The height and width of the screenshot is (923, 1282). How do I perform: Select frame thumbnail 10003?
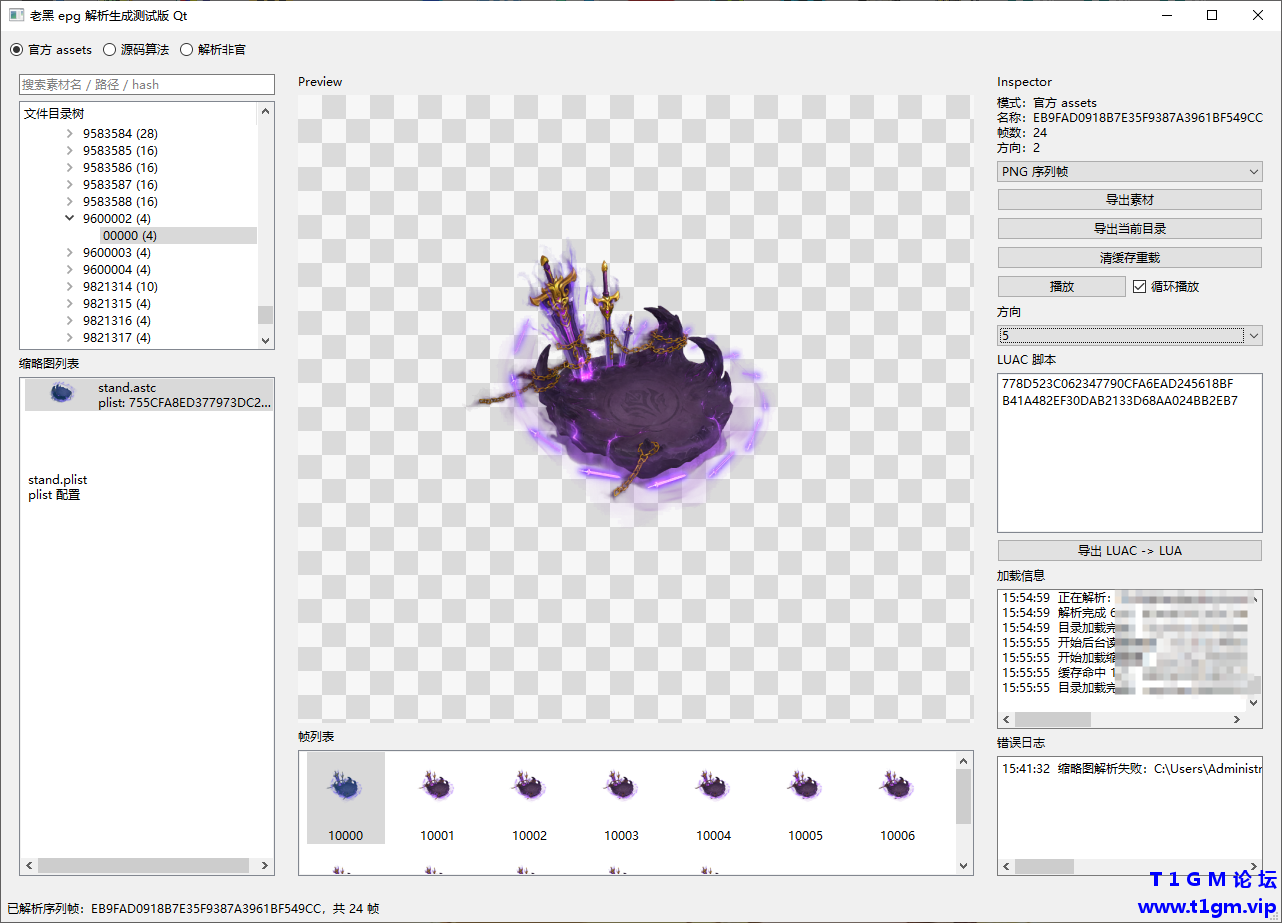click(621, 798)
